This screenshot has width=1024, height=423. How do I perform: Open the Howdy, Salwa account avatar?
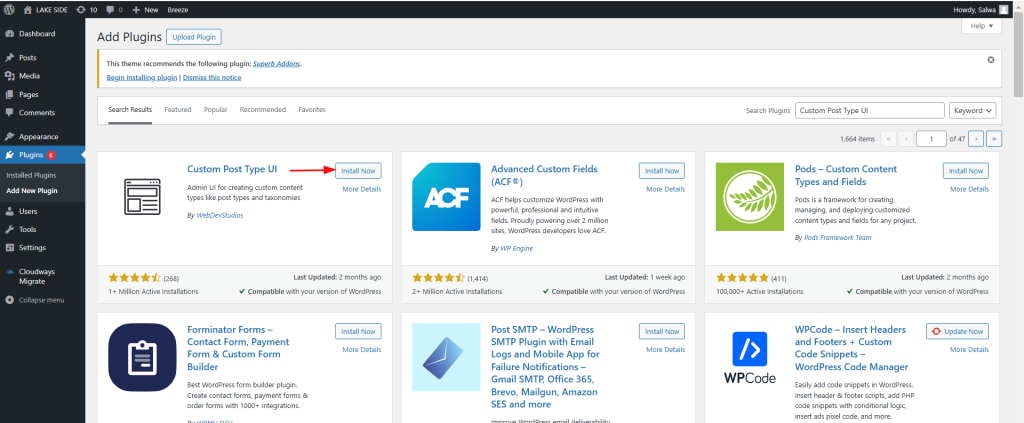(1003, 10)
